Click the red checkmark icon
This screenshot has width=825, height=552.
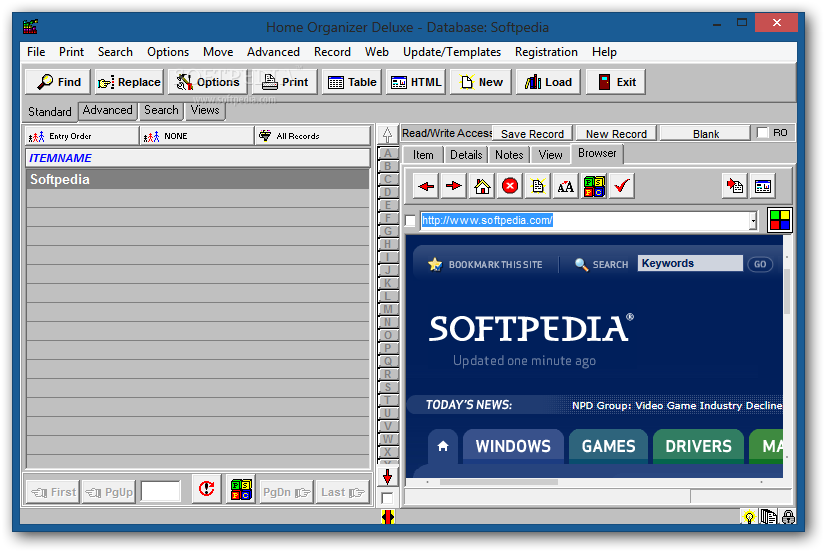(x=622, y=186)
